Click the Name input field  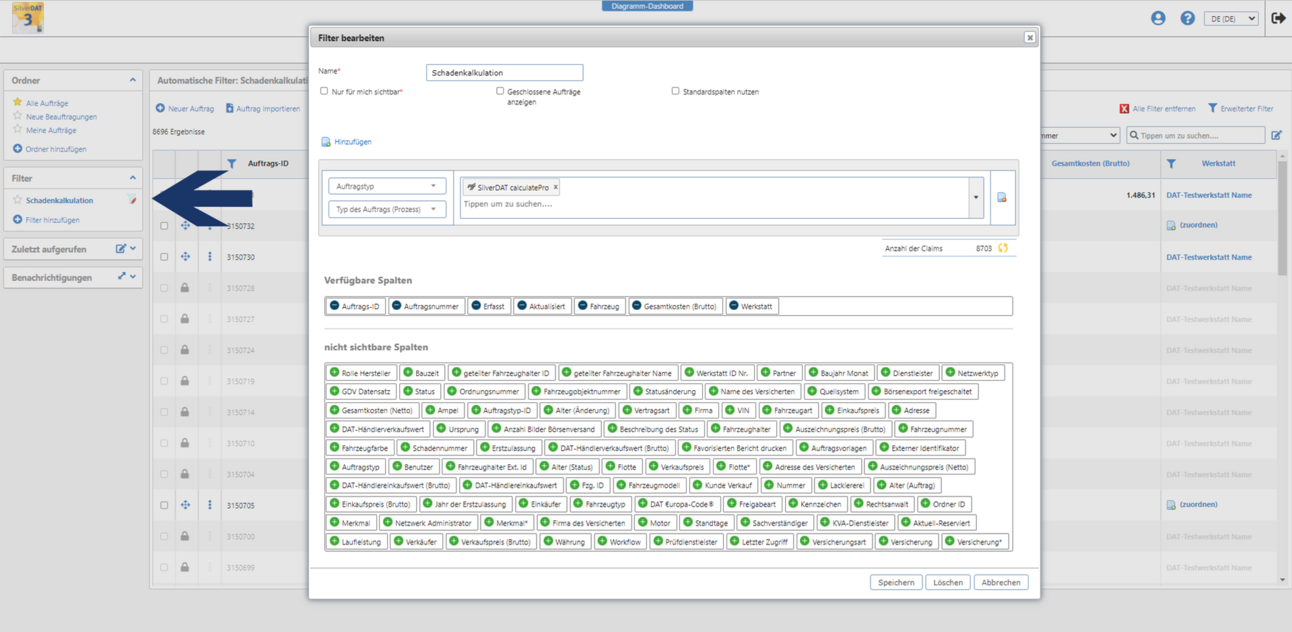(x=504, y=73)
